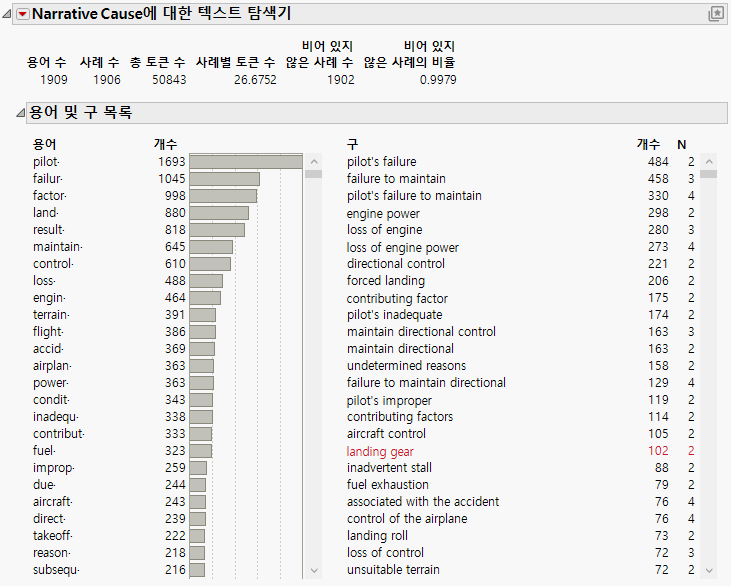
Task: Select the term 'contribut·'
Action: pyautogui.click(x=59, y=434)
